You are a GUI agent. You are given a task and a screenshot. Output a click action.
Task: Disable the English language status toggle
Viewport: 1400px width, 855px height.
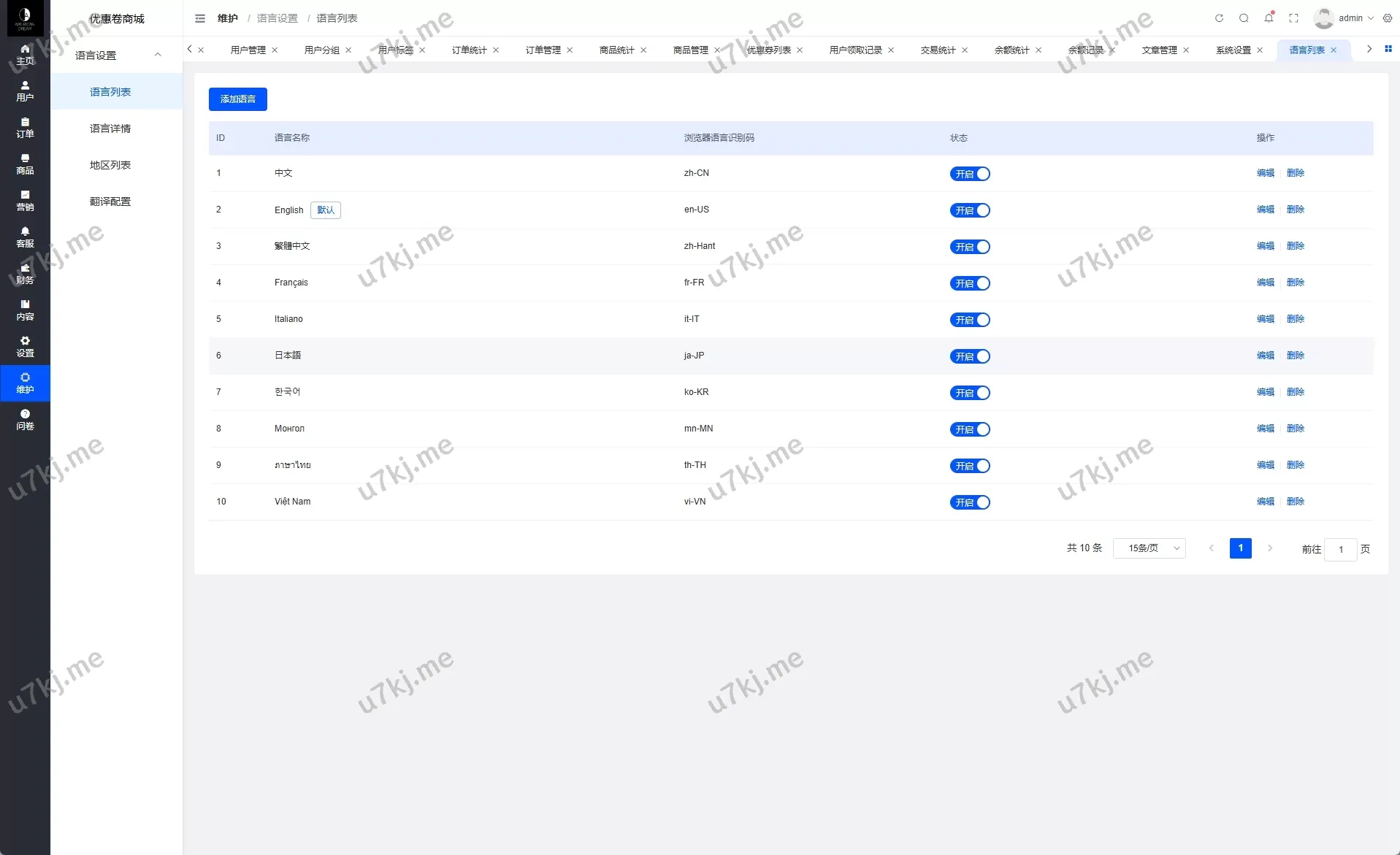click(970, 210)
